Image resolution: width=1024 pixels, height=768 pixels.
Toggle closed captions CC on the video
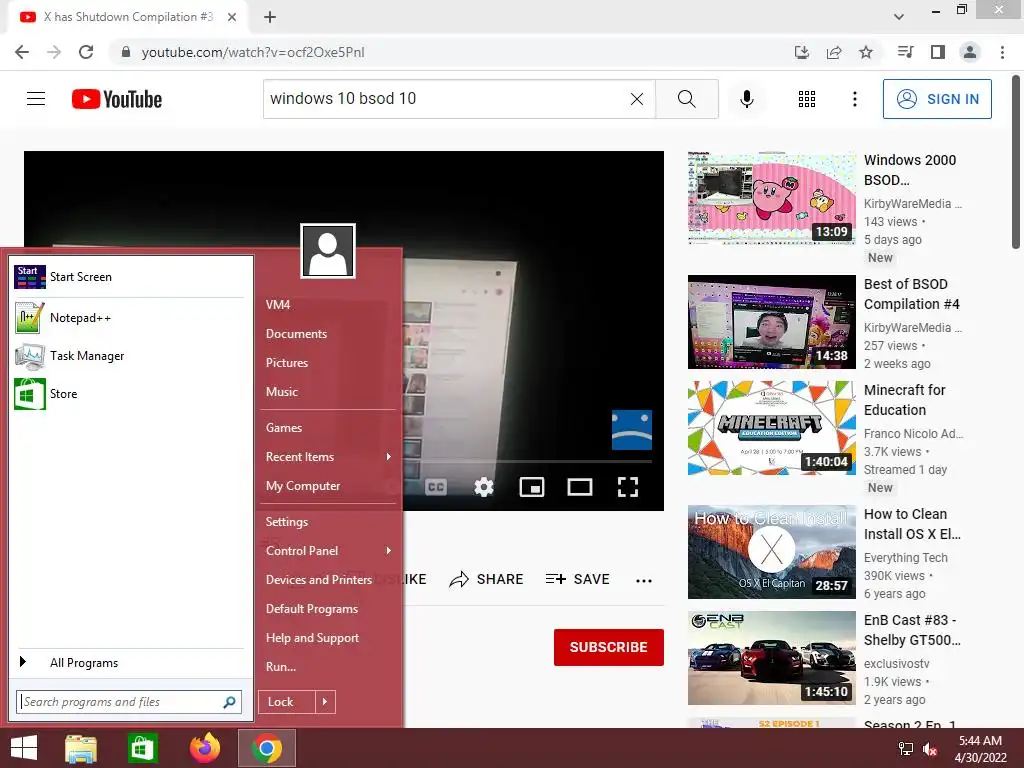[x=436, y=487]
